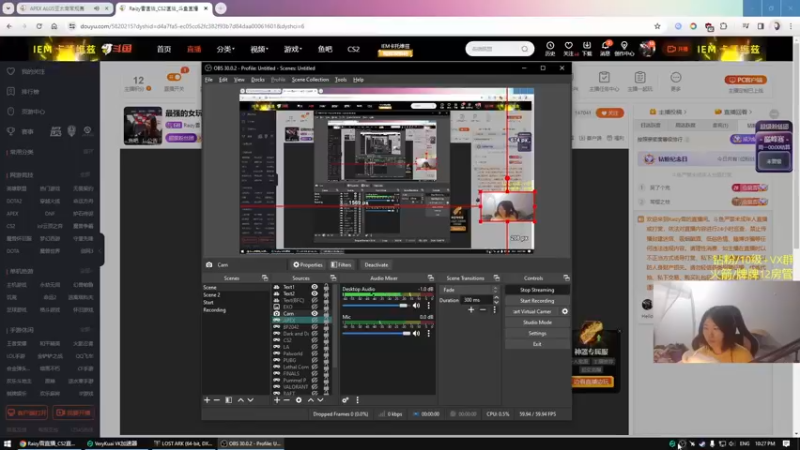Move the selected source down
Screen dimensions: 800x450
click(320, 400)
